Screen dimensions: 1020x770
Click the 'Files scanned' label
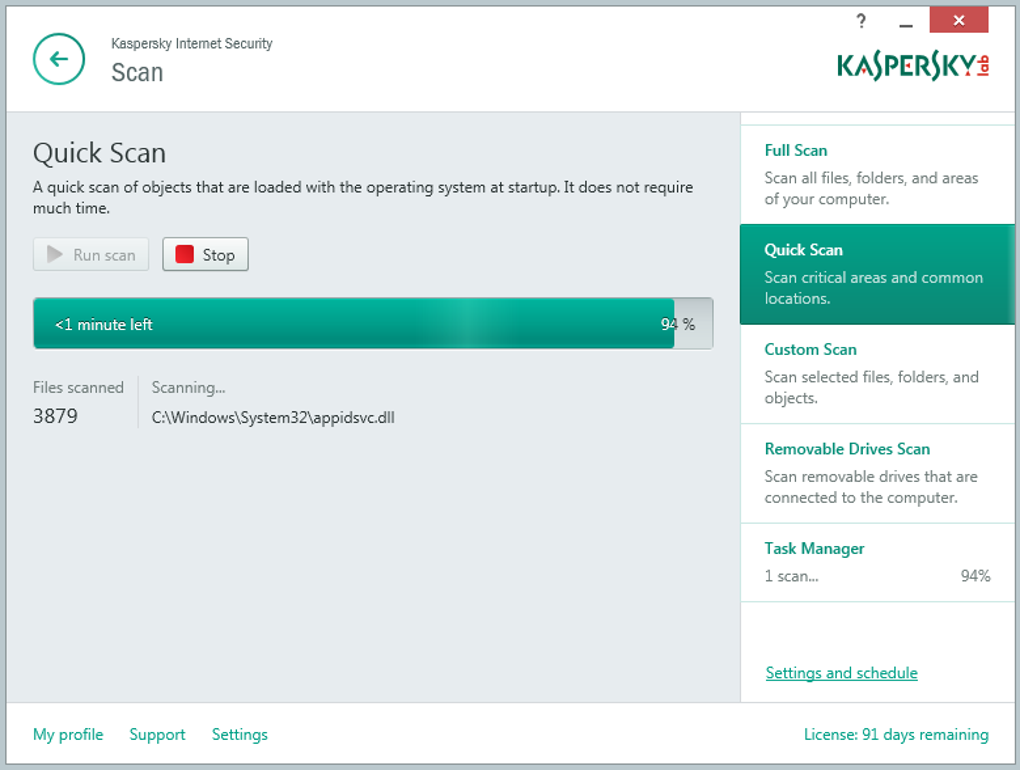(x=78, y=388)
